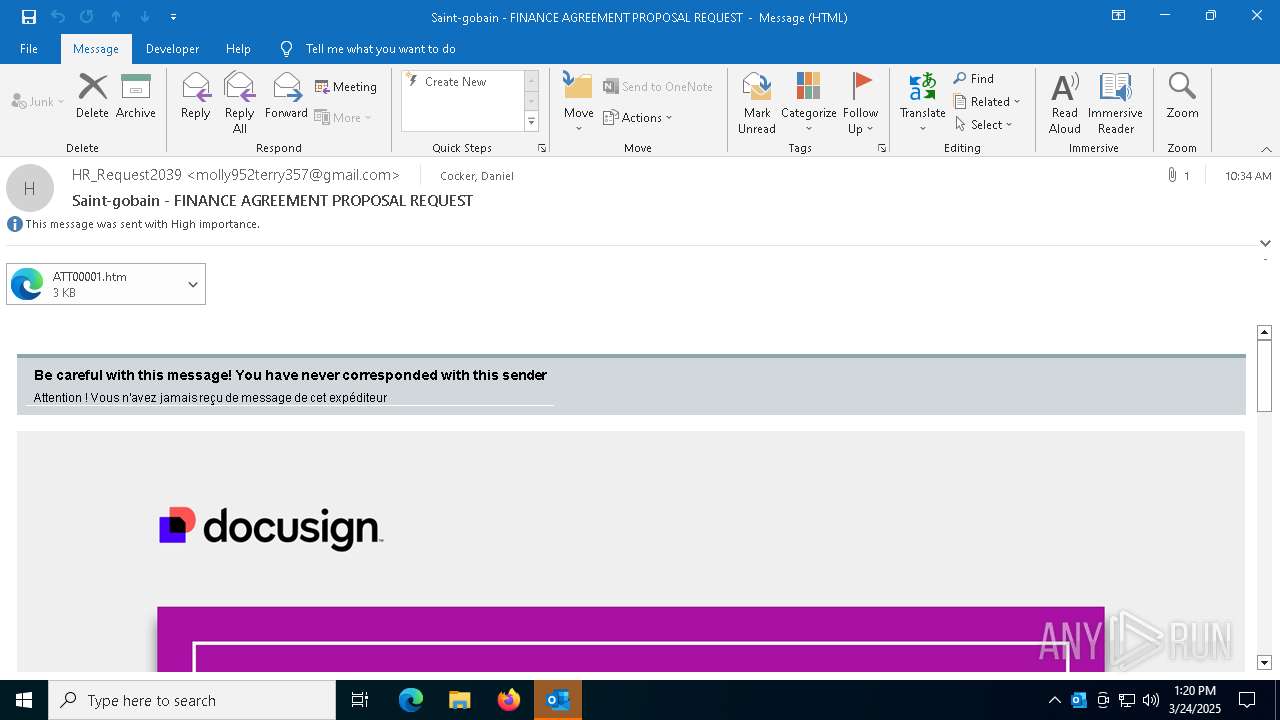Screen dimensions: 1280x720
Task: Go to previous item with up arrow
Action: coord(116,17)
